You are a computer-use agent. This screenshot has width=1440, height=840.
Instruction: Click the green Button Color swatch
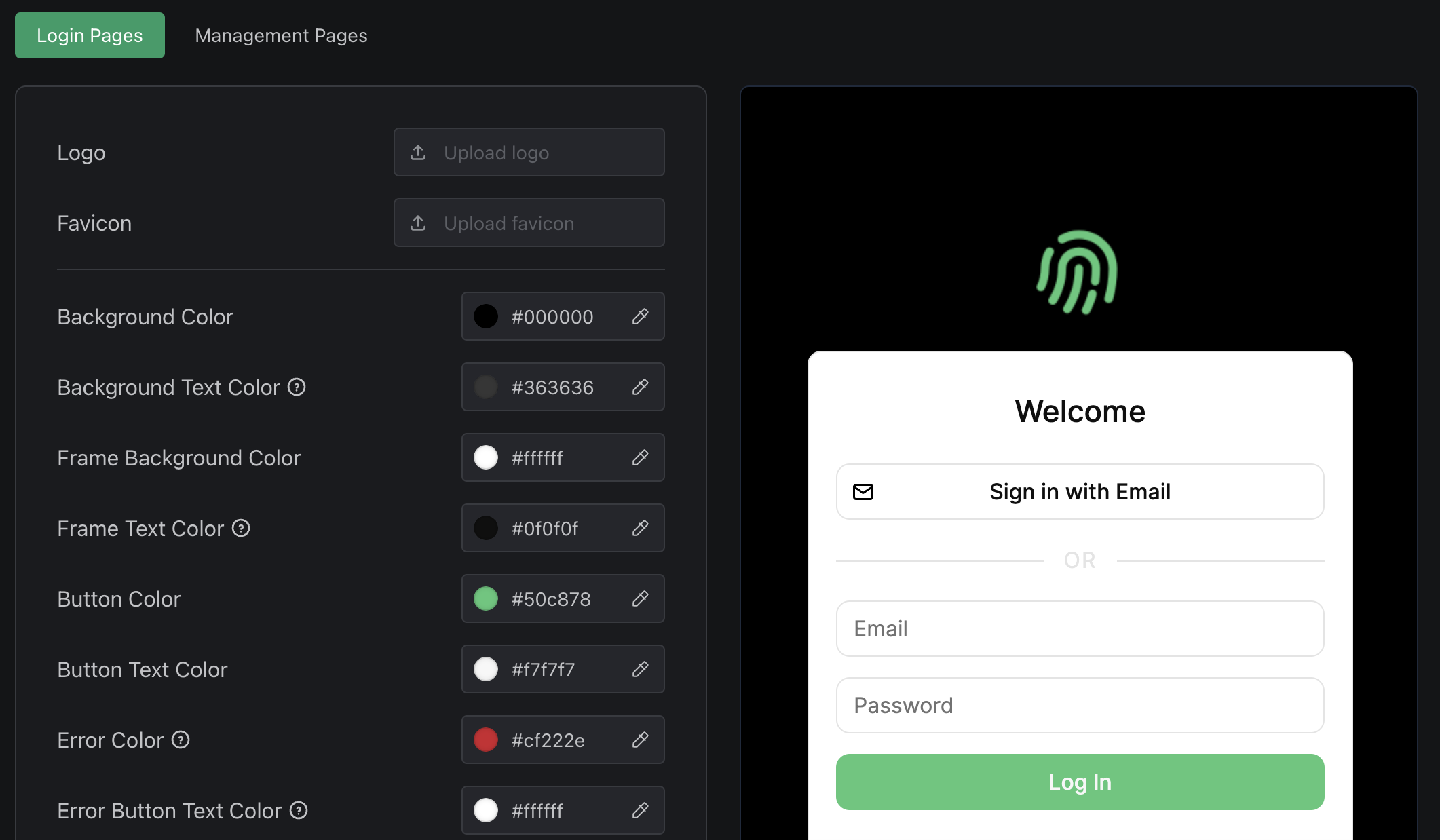tap(486, 598)
